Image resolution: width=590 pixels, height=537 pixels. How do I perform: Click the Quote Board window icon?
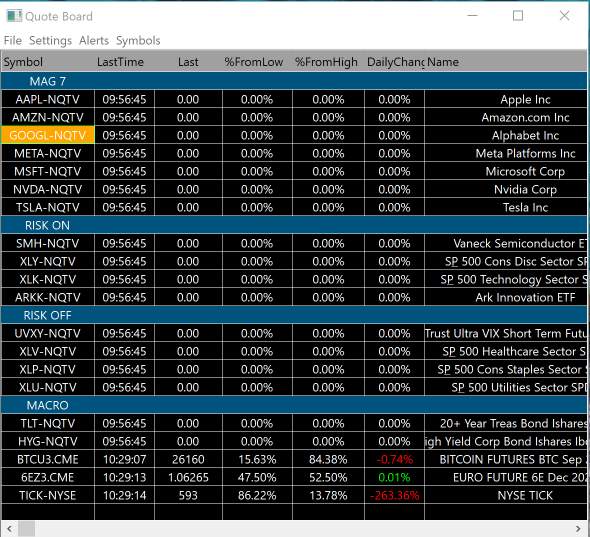pyautogui.click(x=14, y=16)
